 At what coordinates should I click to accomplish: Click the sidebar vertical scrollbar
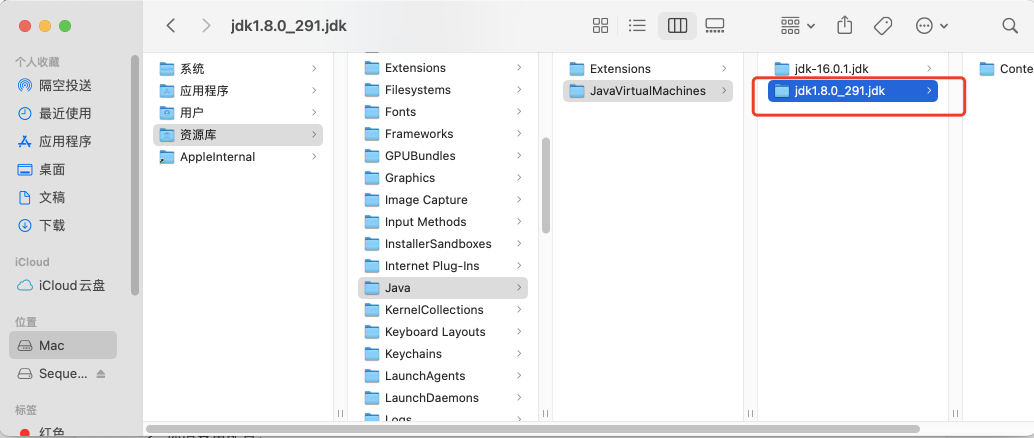(135, 175)
